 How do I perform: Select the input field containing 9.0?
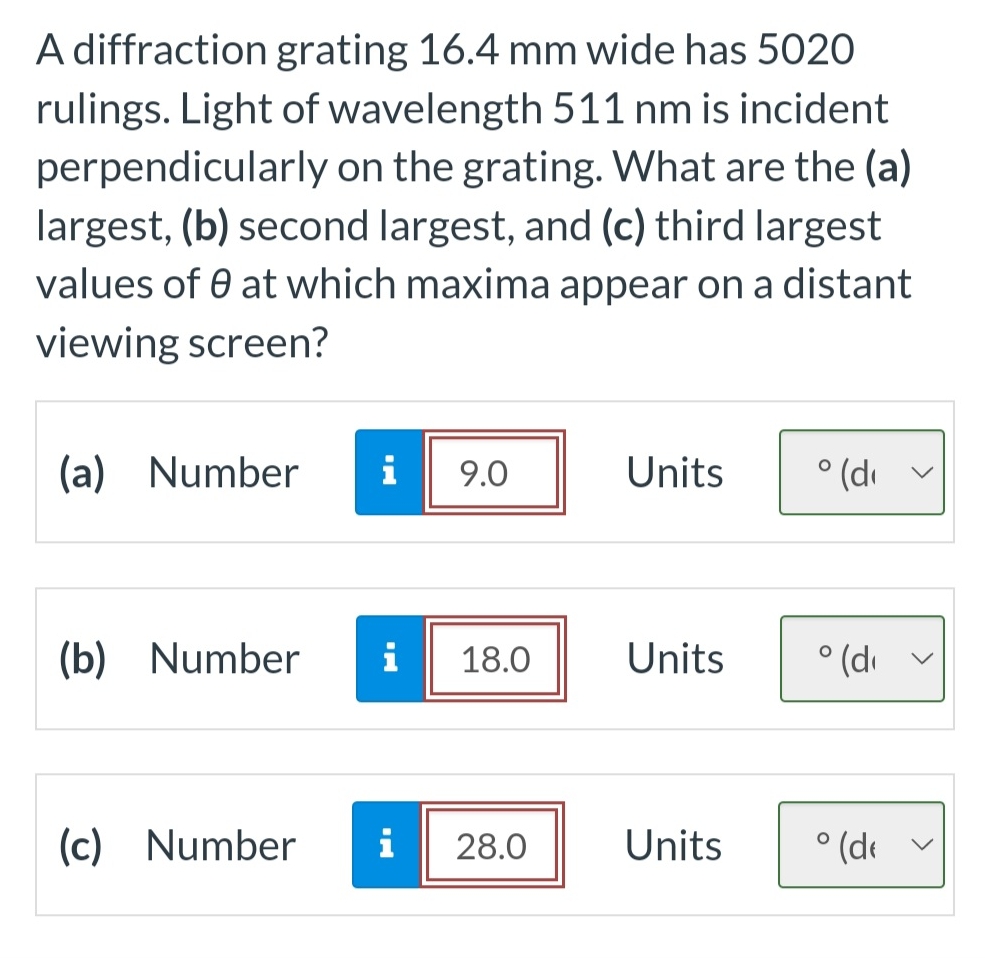pyautogui.click(x=494, y=472)
